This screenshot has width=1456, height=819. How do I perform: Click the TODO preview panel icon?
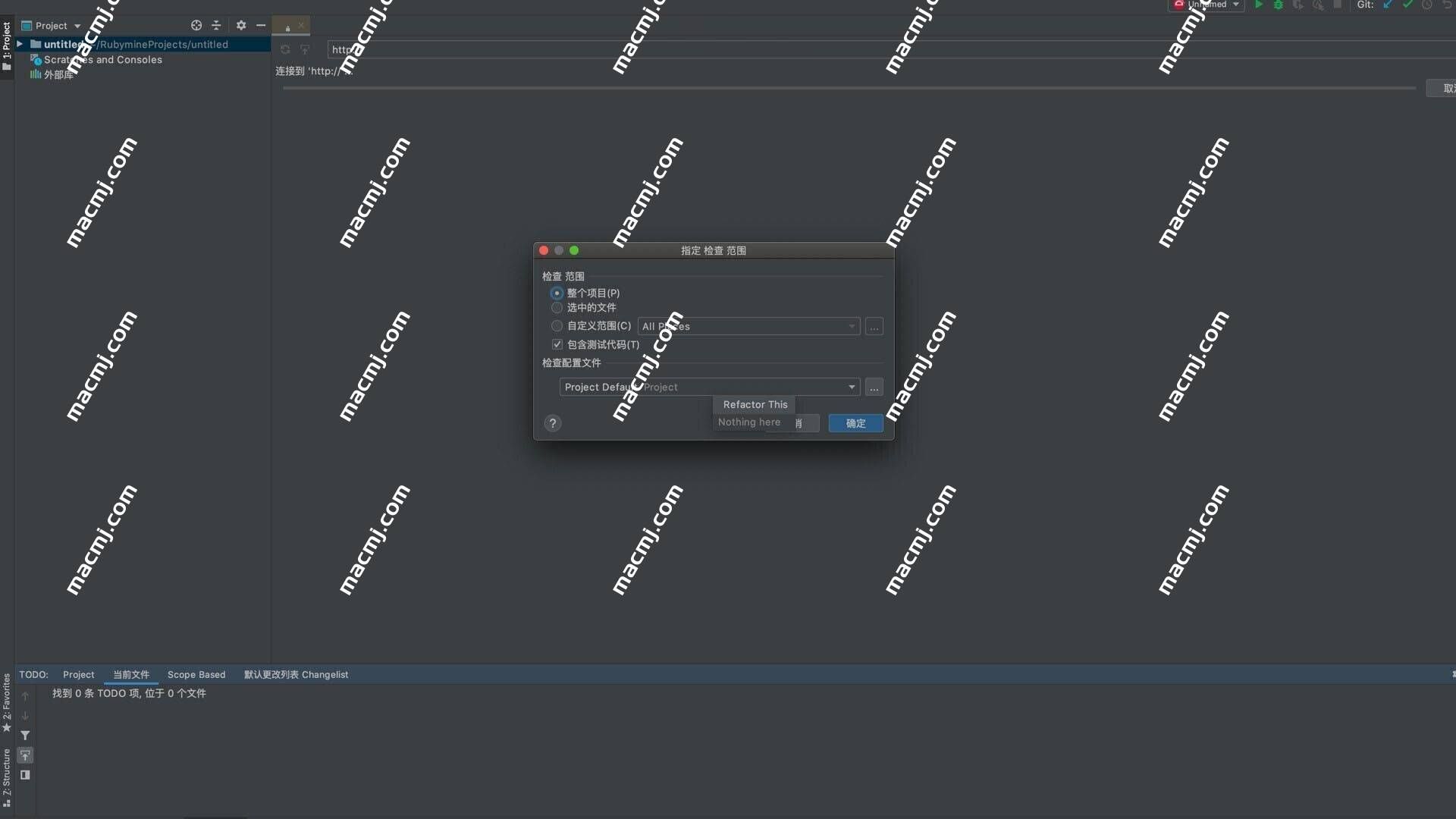coord(25,775)
